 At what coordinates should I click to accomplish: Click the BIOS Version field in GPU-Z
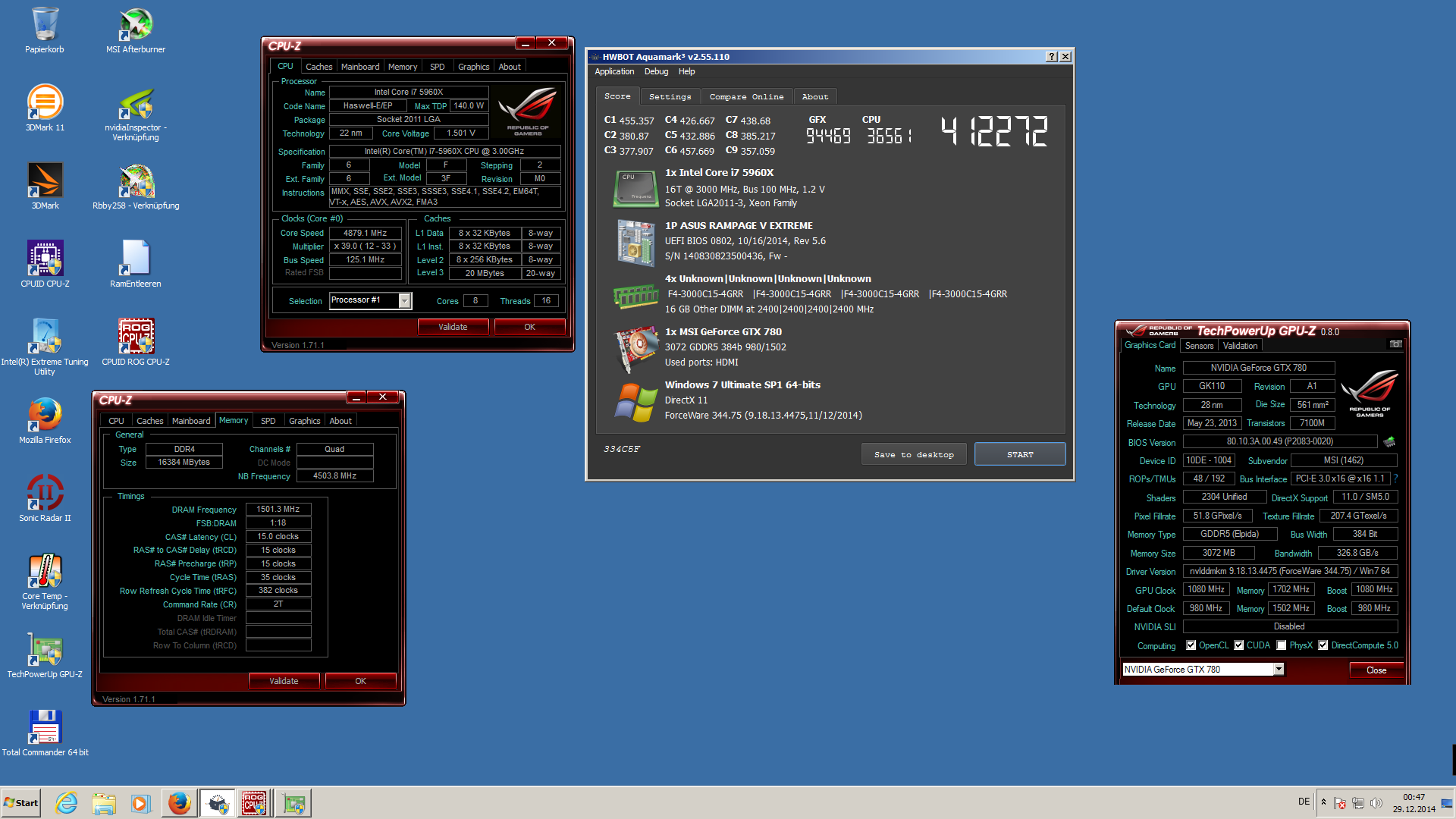pyautogui.click(x=1280, y=441)
